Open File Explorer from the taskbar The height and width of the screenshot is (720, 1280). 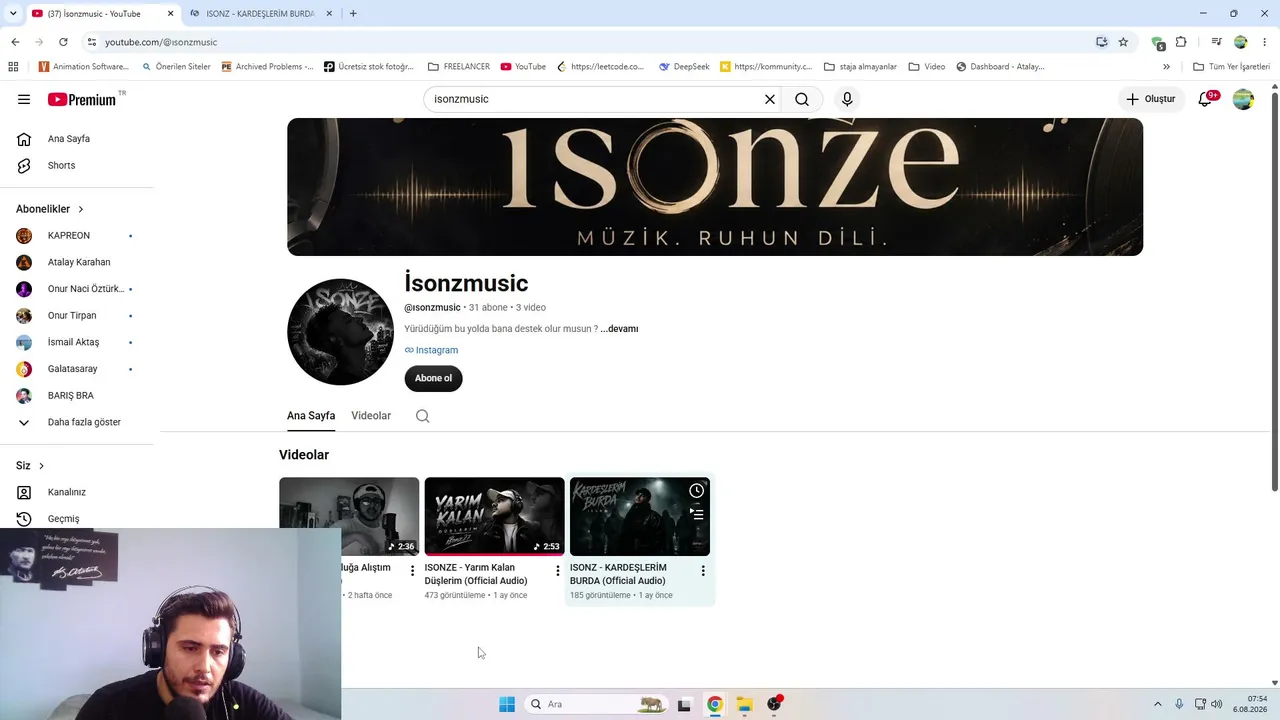745,704
